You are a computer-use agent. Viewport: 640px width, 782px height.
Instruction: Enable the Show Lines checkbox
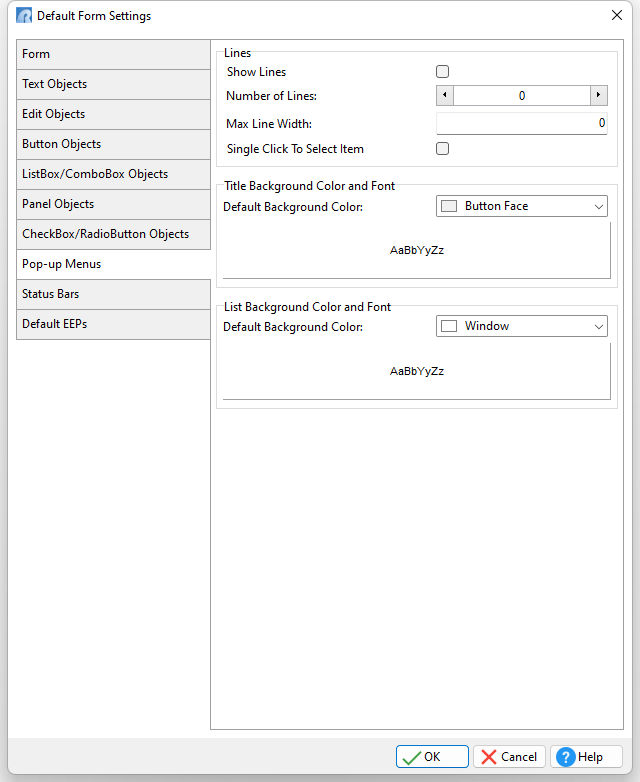coord(442,72)
